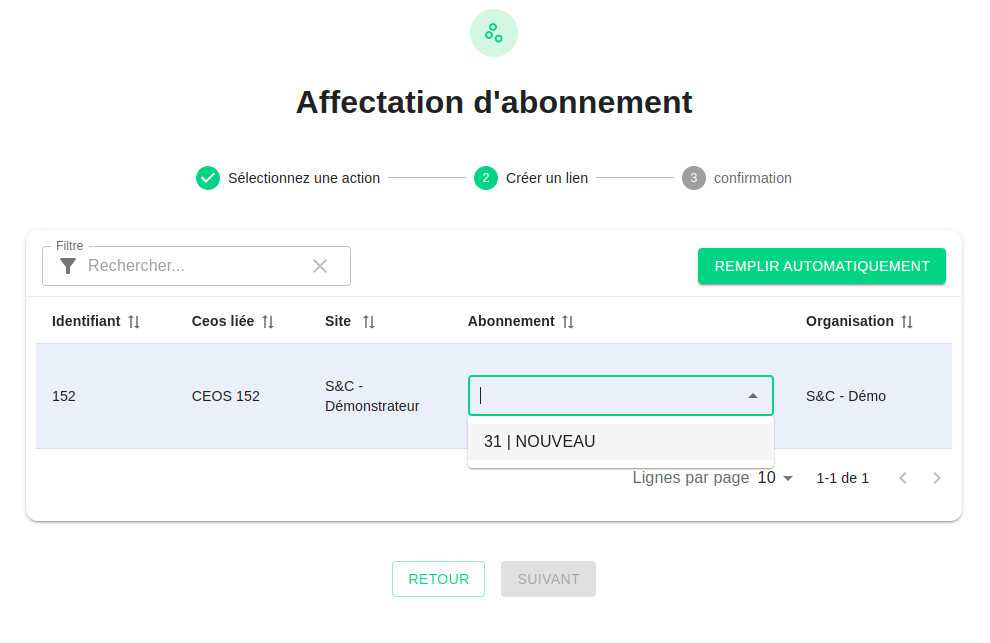Screen dimensions: 990x643
Task: Sort by Site column arrows
Action: tap(369, 322)
